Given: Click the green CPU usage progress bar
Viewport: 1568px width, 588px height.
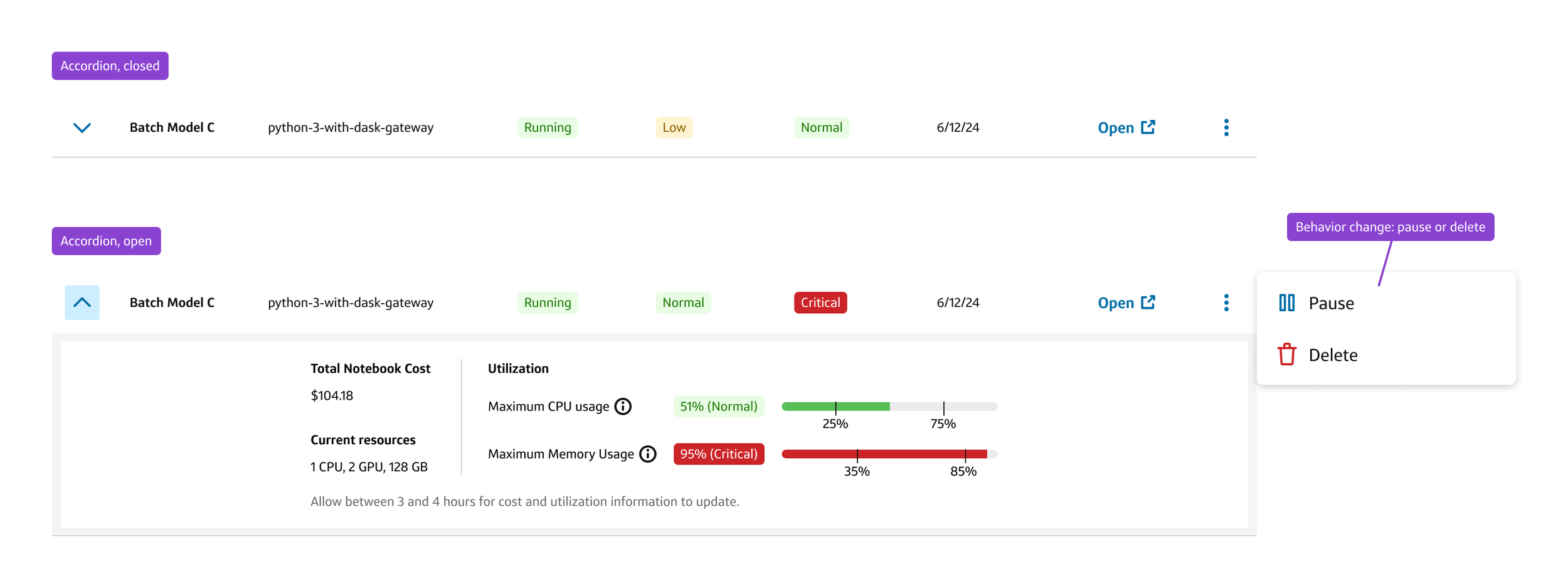Looking at the screenshot, I should pyautogui.click(x=889, y=407).
